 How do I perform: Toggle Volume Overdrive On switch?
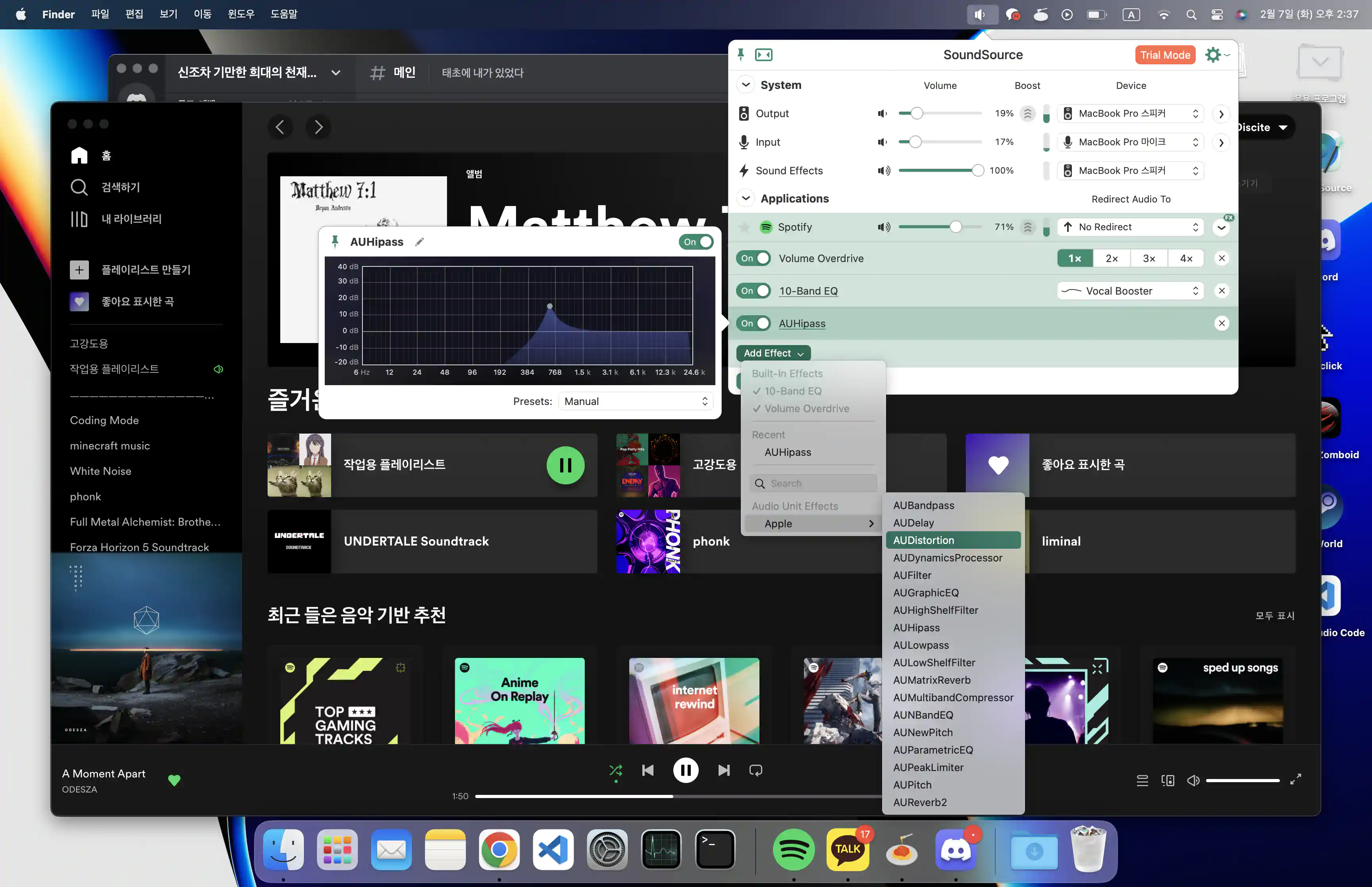pyautogui.click(x=754, y=258)
